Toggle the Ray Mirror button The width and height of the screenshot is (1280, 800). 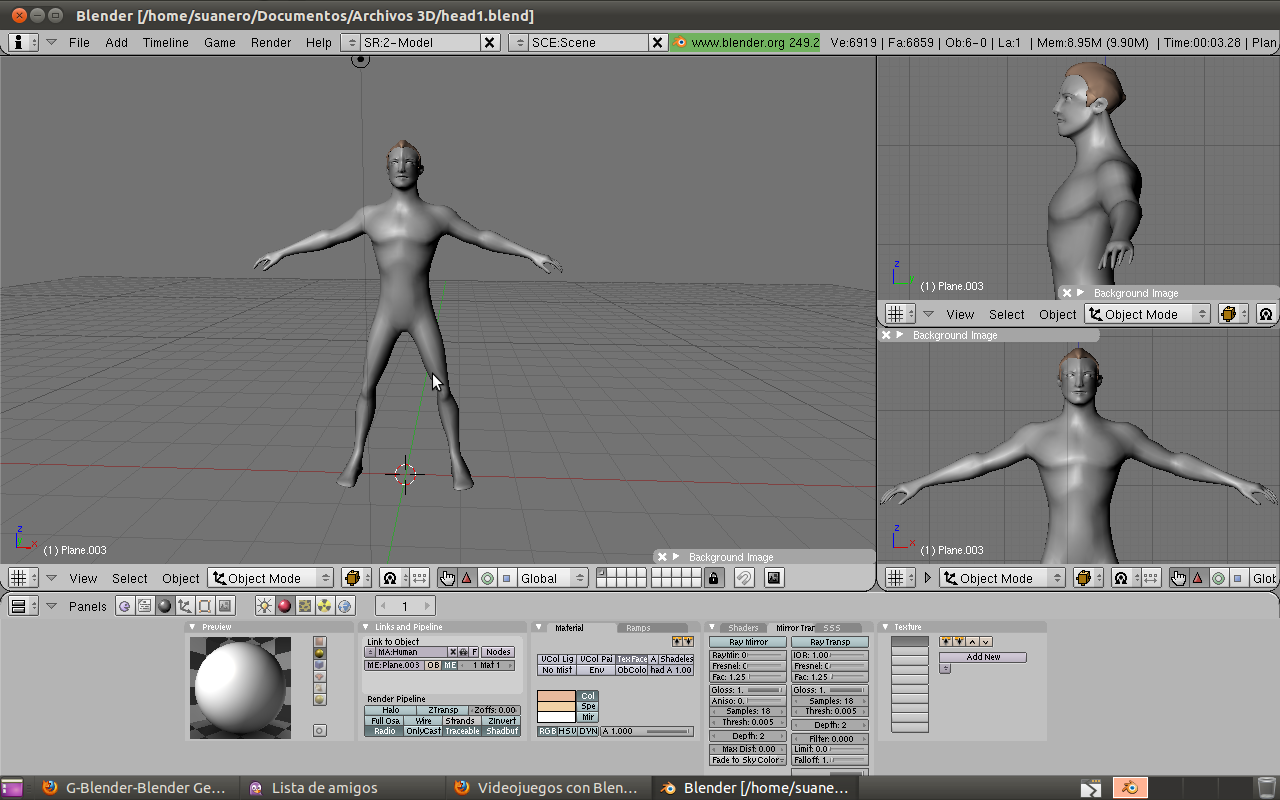click(748, 642)
